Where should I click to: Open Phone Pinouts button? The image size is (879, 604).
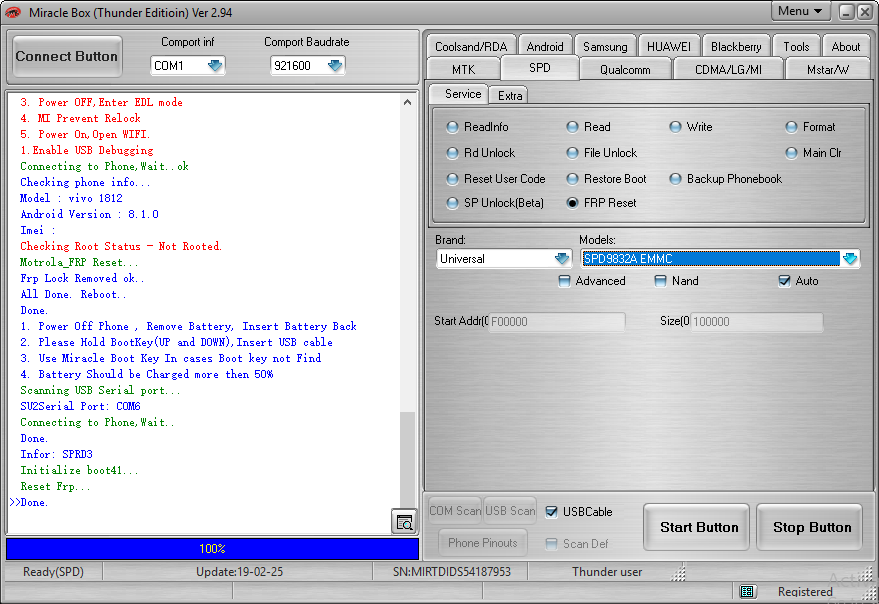[x=483, y=542]
